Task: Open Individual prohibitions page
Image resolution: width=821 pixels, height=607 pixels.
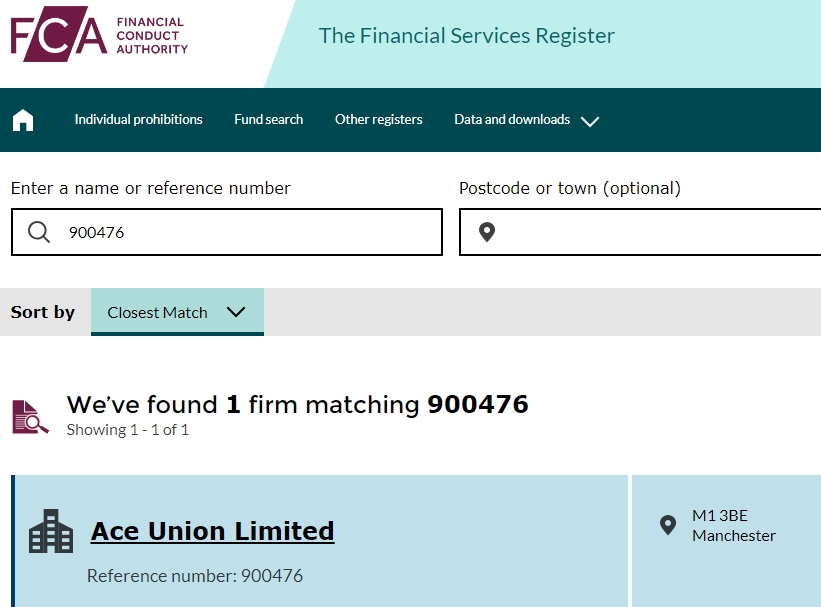Action: [138, 120]
